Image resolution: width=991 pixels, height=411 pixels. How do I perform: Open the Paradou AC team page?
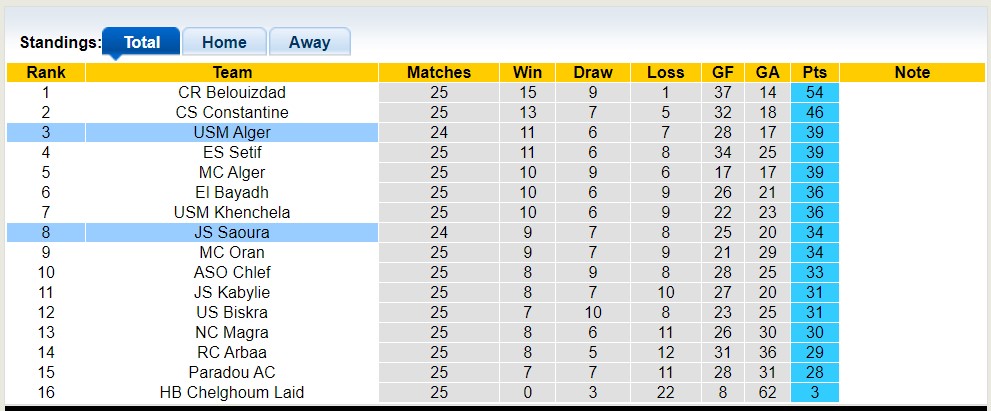[232, 372]
